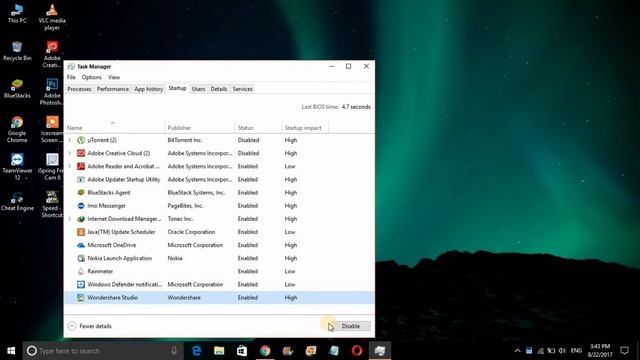Open File Explorer from the taskbar
The image size is (640, 360).
[219, 351]
